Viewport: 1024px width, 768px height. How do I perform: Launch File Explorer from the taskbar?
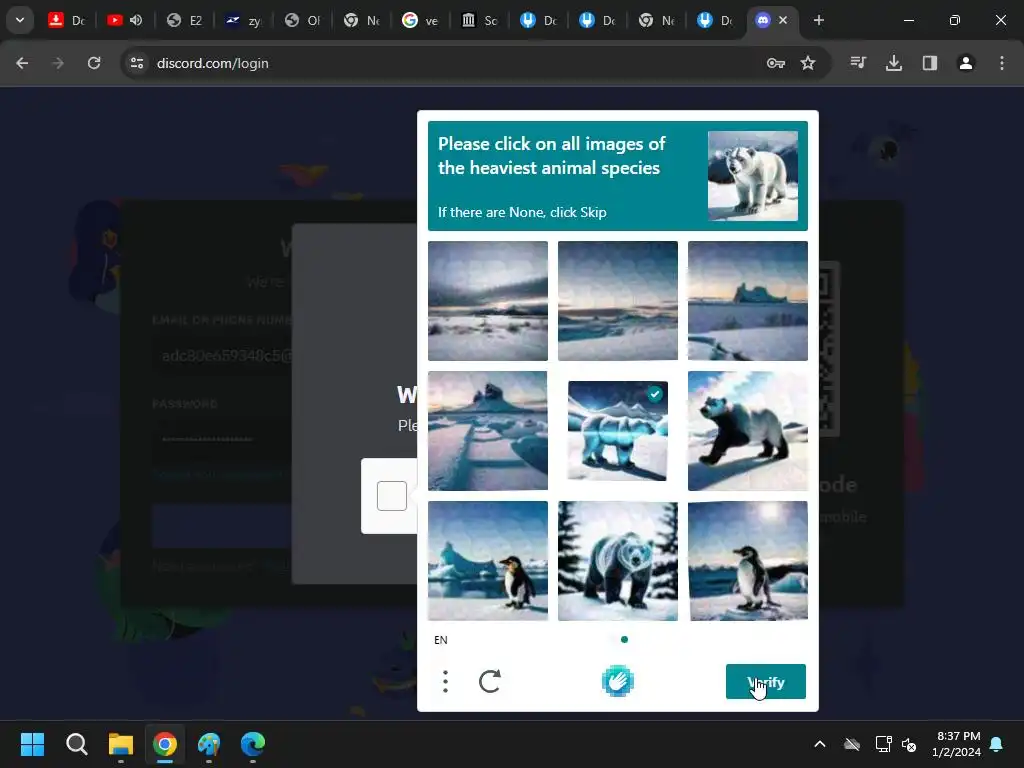[x=121, y=744]
